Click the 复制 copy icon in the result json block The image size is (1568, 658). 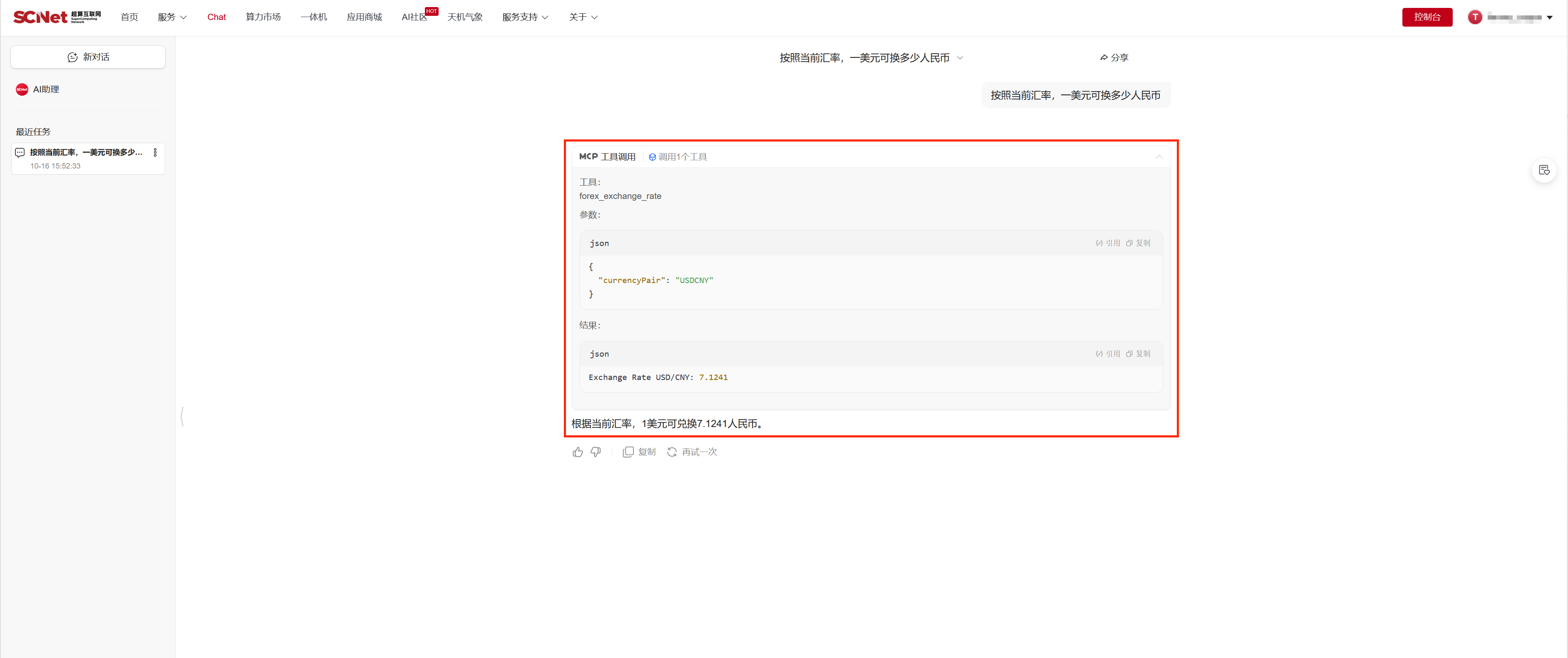pyautogui.click(x=1138, y=354)
